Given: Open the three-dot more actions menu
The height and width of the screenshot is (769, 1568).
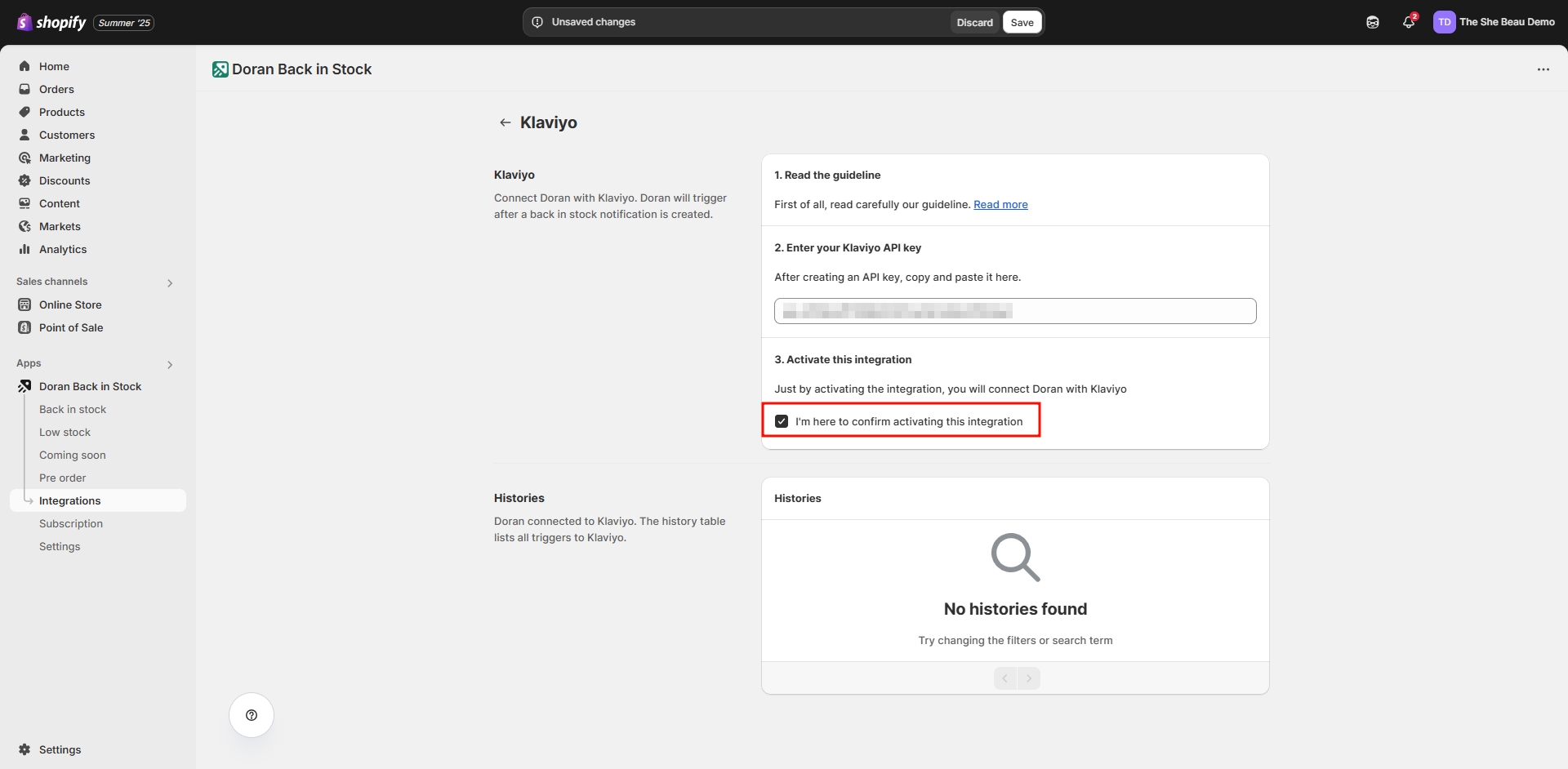Looking at the screenshot, I should (1543, 69).
